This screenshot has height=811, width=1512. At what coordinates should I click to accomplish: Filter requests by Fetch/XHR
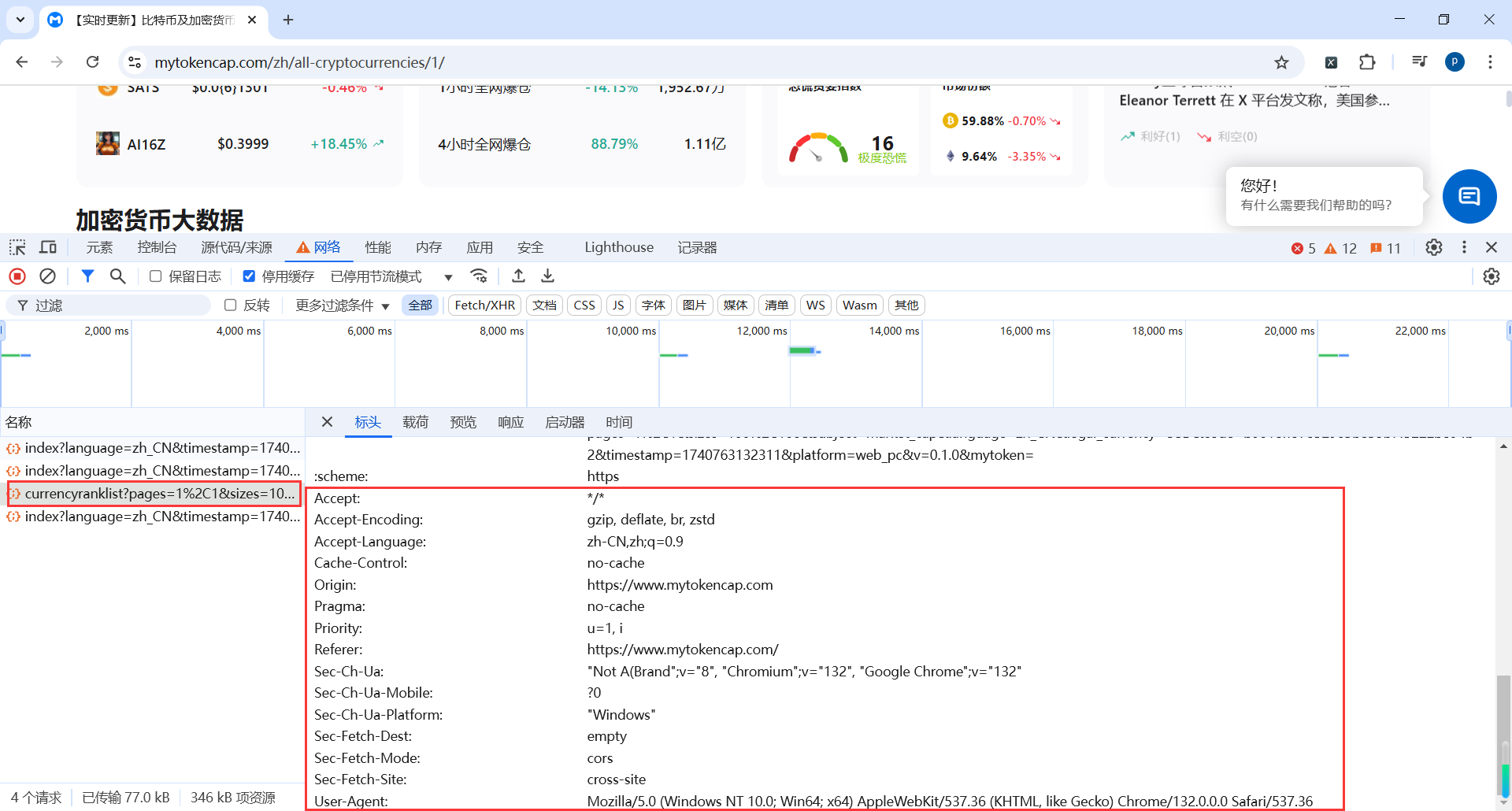(x=485, y=306)
